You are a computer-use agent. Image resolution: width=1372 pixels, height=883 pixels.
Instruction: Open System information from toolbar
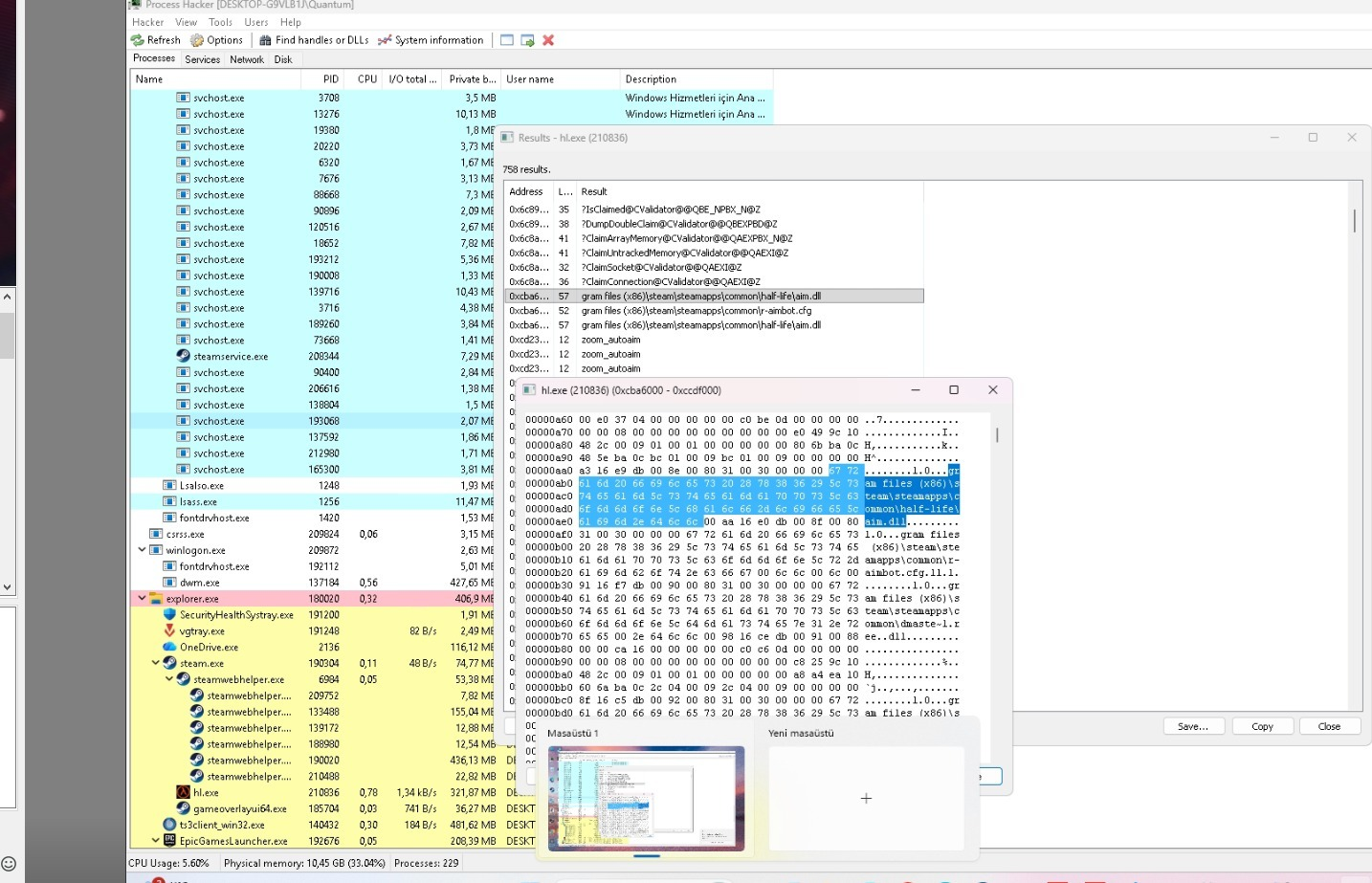[x=431, y=40]
